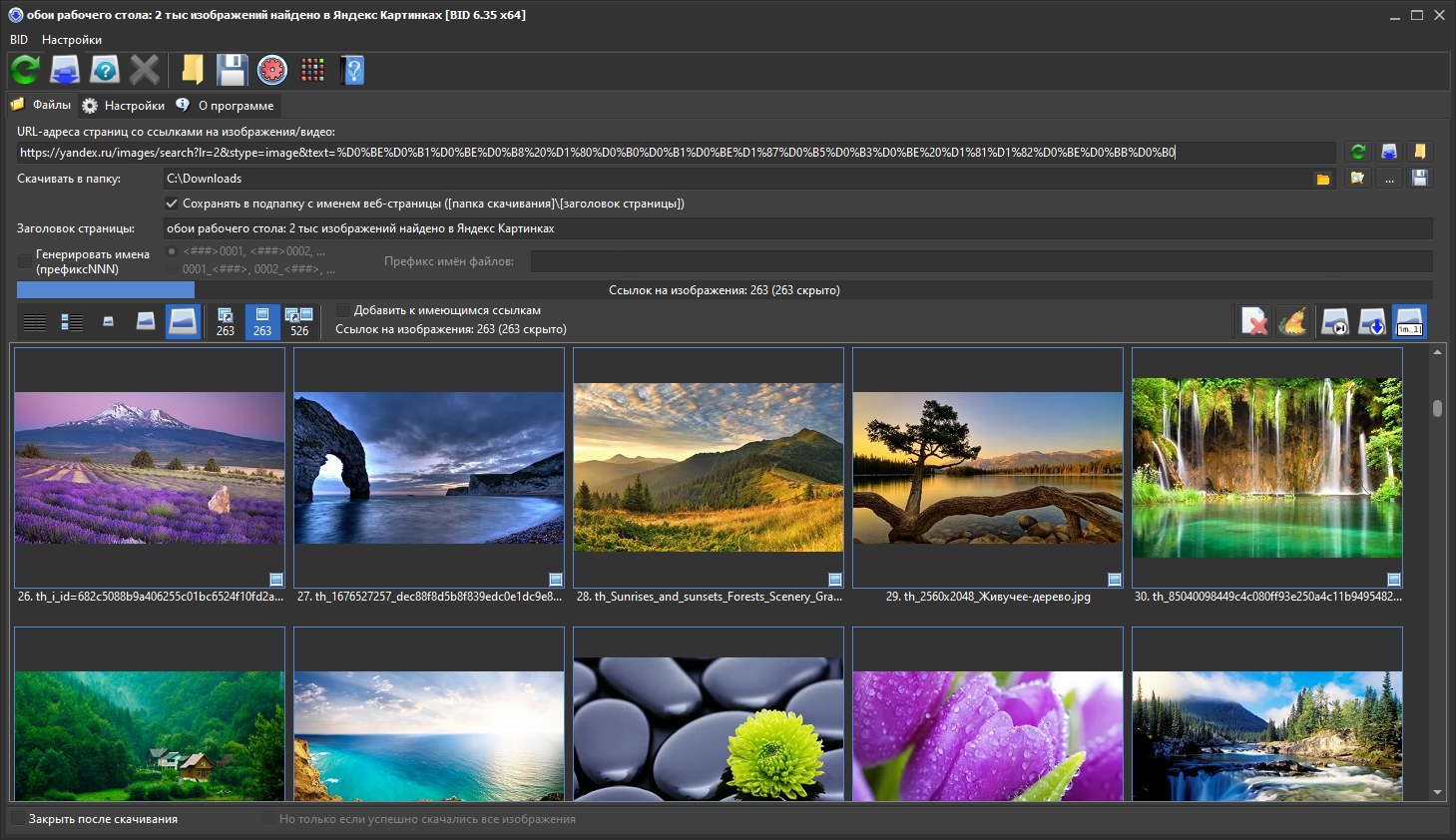Click the folder search icon next to download path
1456x840 pixels.
pyautogui.click(x=1357, y=179)
